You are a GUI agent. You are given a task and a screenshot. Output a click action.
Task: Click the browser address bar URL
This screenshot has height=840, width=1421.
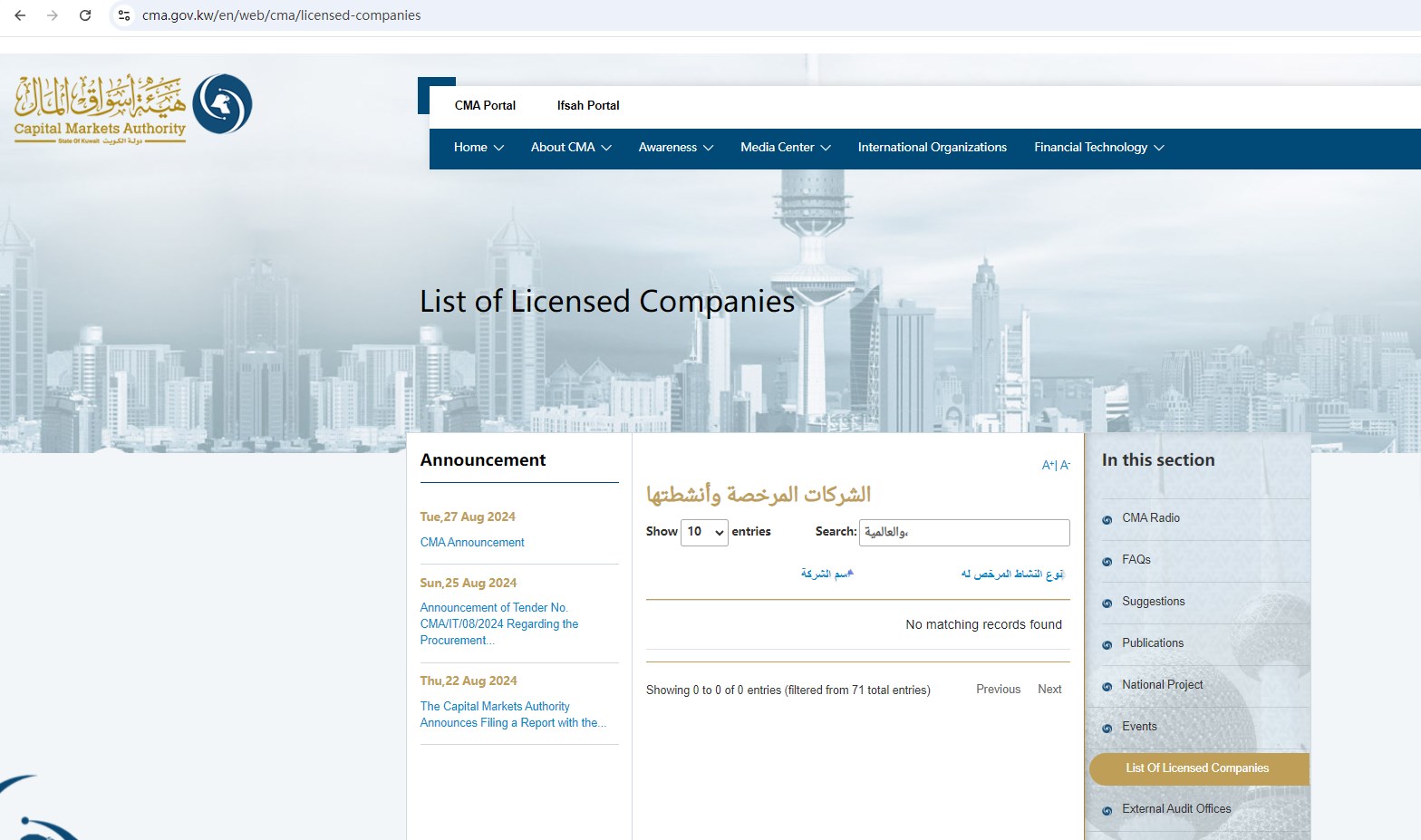click(x=281, y=15)
